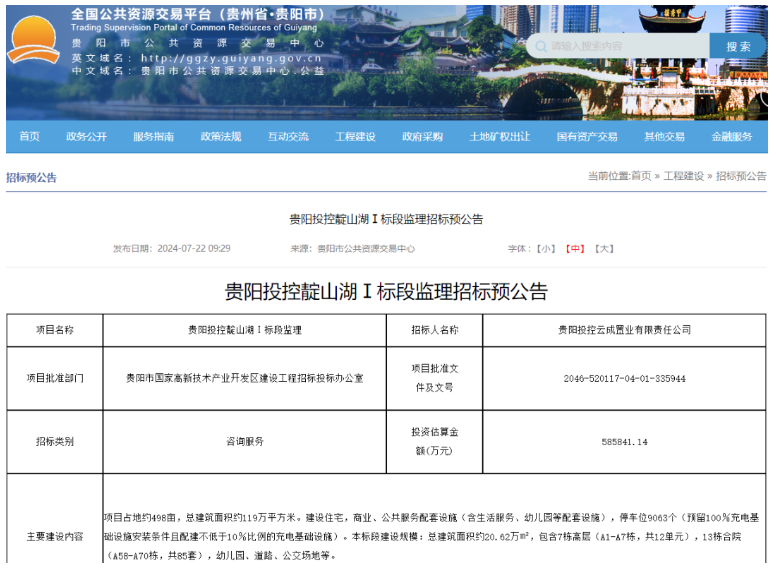Click the large 贵阳投控靛山湖Ⅰ标段监理招标预公告 heading
776x572 pixels.
[386, 291]
